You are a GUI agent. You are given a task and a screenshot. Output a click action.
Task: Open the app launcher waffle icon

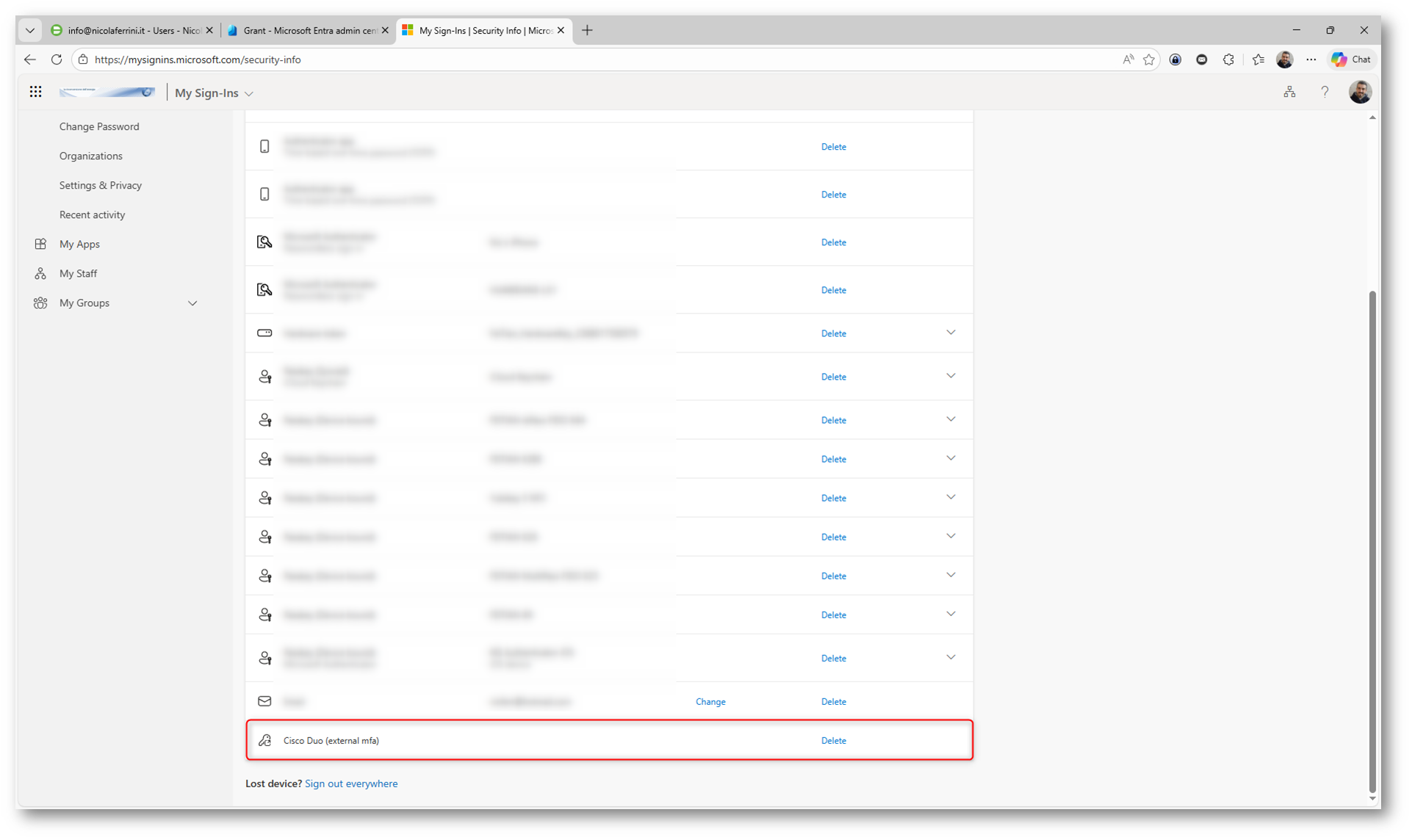(x=35, y=92)
